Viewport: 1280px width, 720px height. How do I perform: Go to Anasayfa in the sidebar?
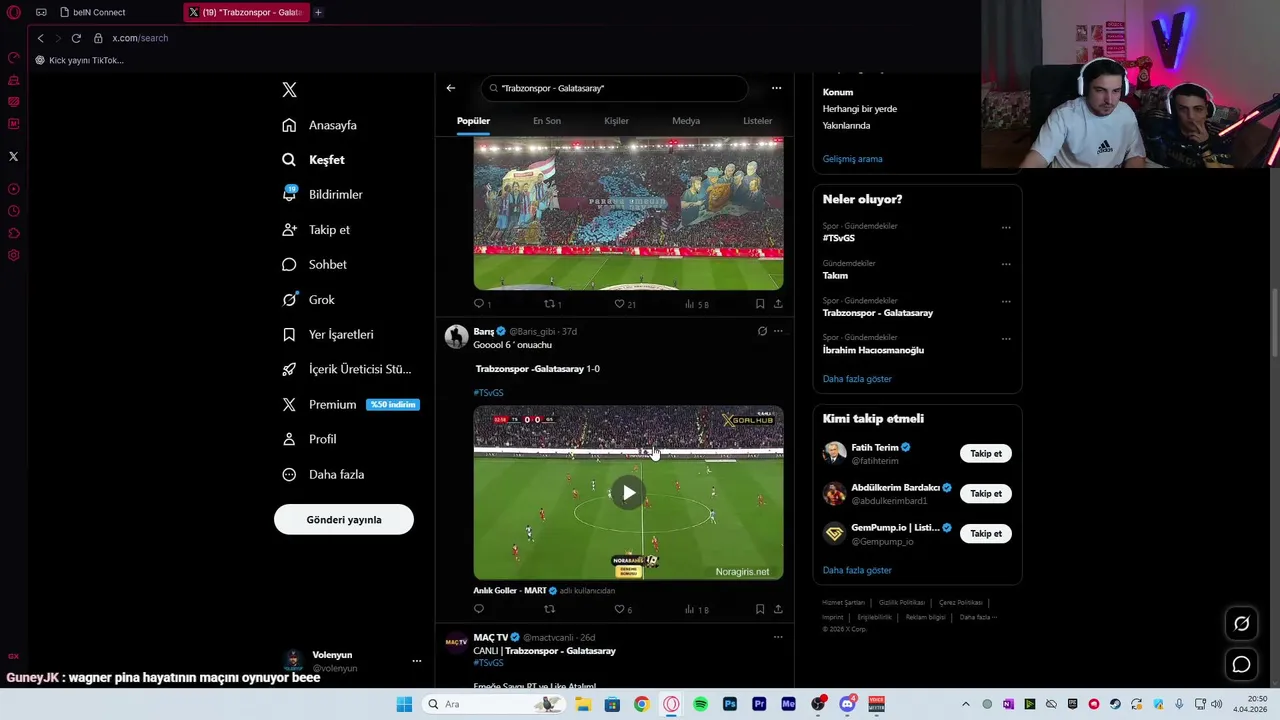coord(319,125)
